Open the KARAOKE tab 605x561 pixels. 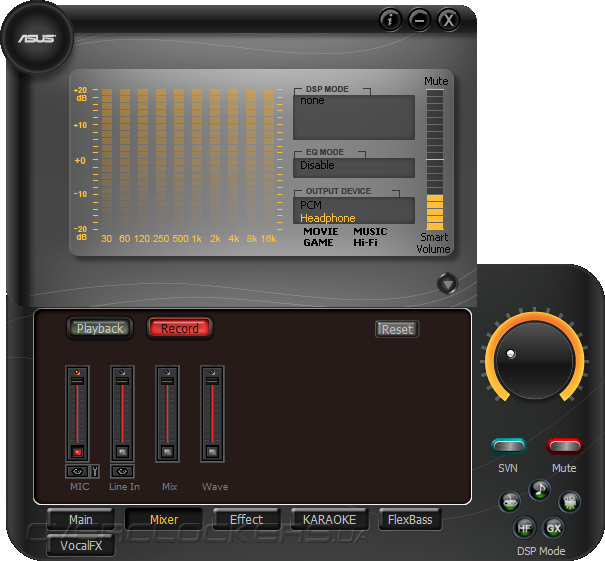click(x=329, y=519)
